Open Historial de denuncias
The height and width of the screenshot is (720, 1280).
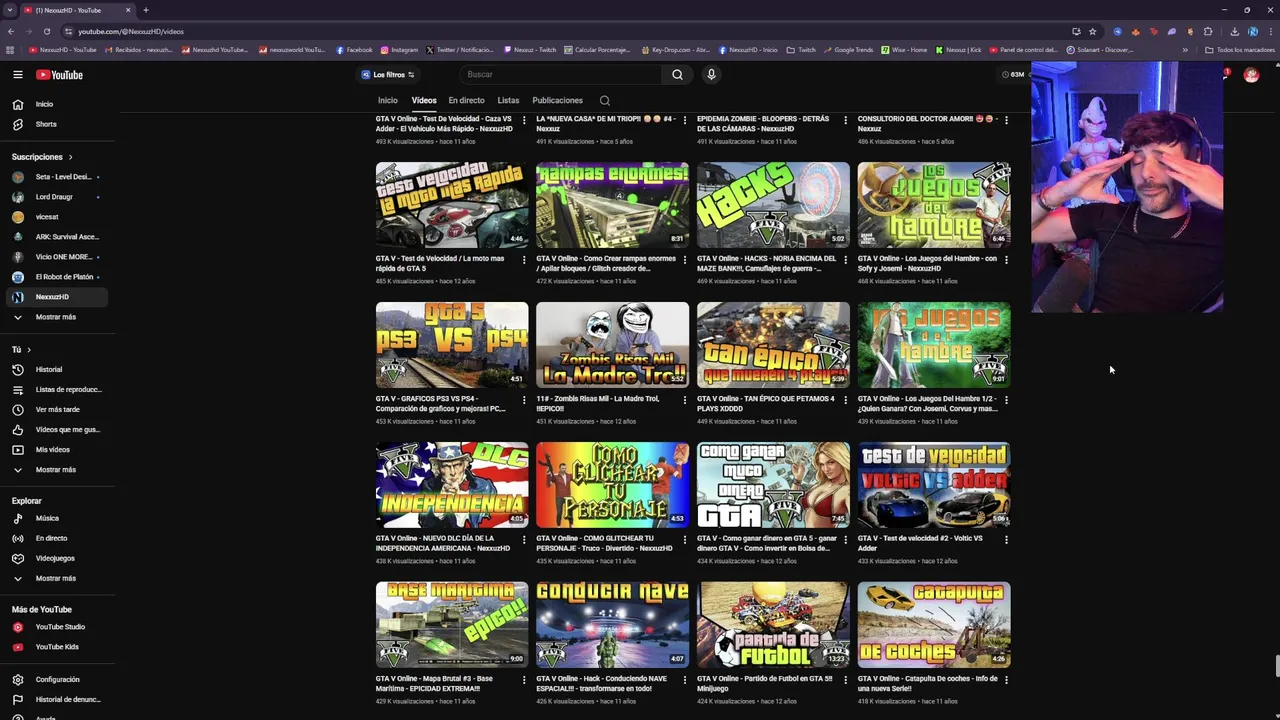tap(57, 700)
